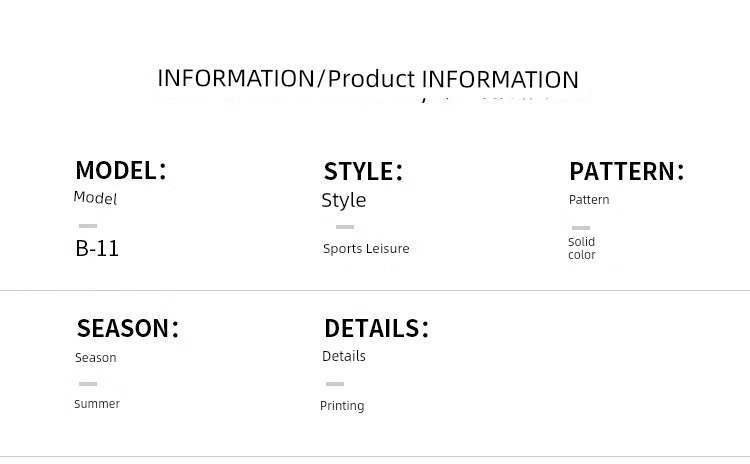Click the gray dash above "Printing"
The width and height of the screenshot is (750, 464).
pyautogui.click(x=335, y=384)
